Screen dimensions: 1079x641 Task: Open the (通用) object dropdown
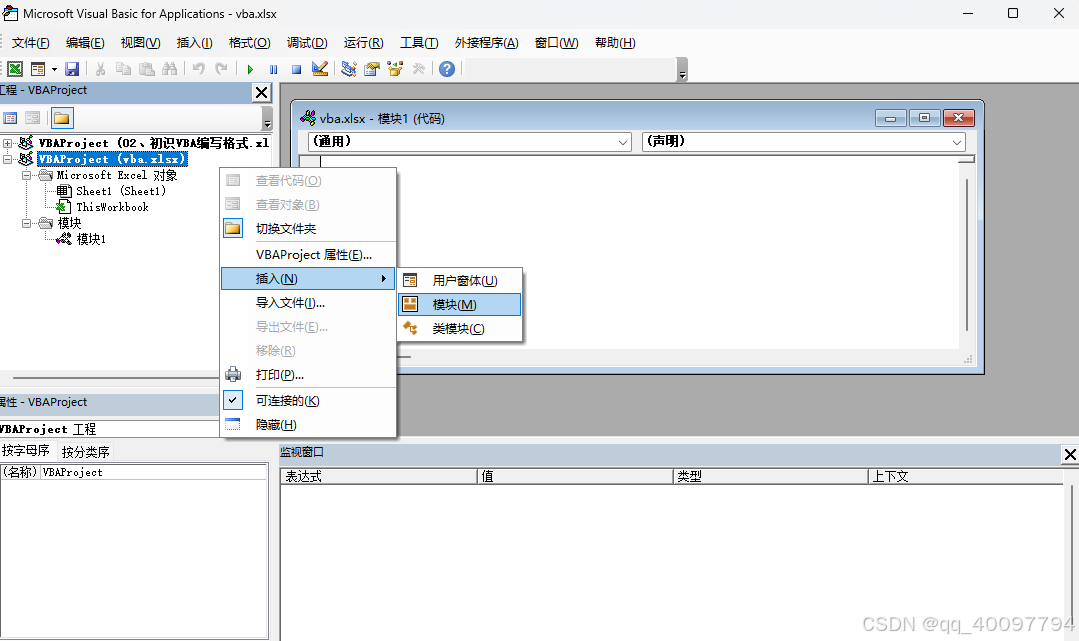(622, 142)
